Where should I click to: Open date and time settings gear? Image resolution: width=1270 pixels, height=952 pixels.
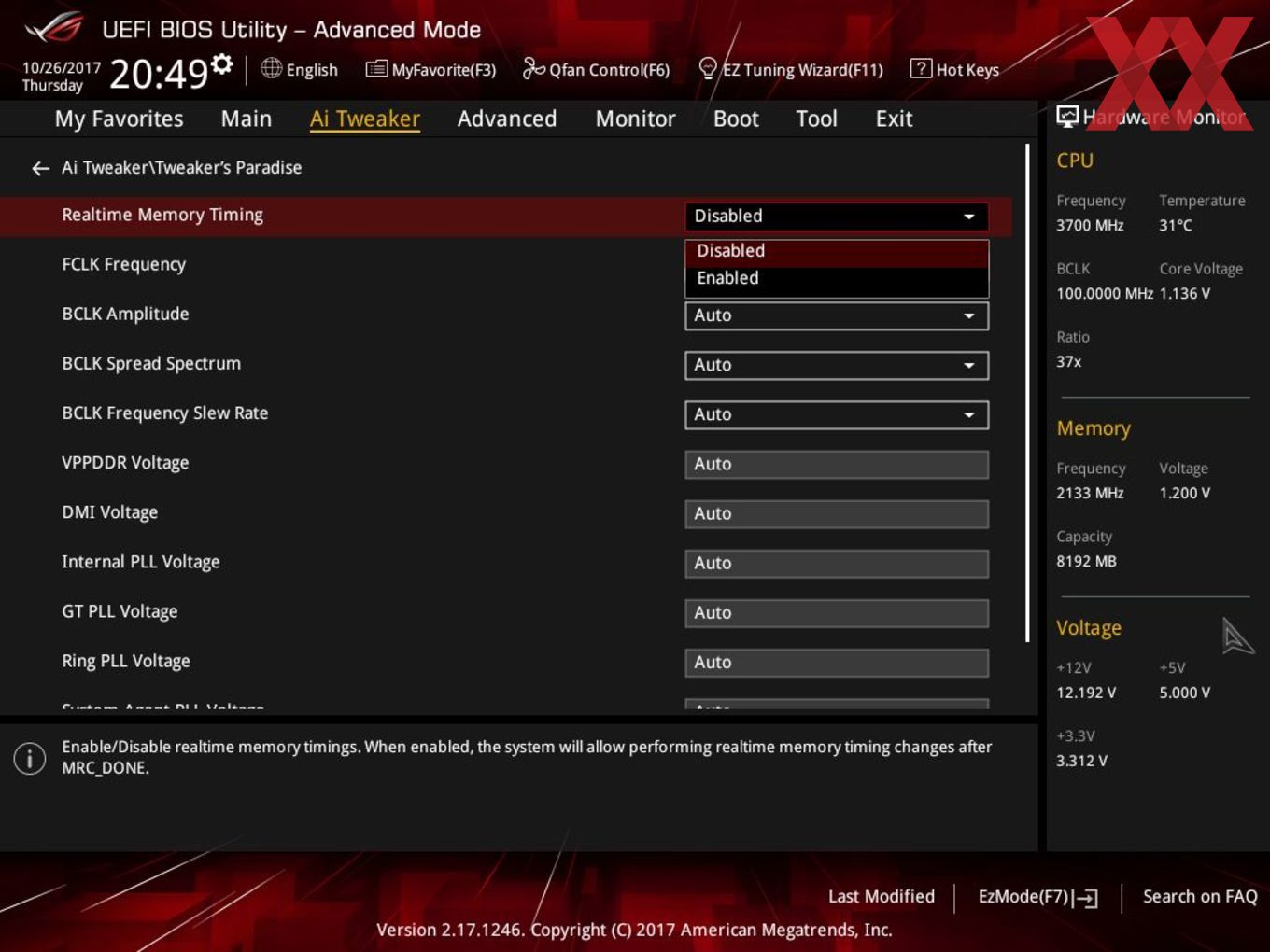[221, 63]
